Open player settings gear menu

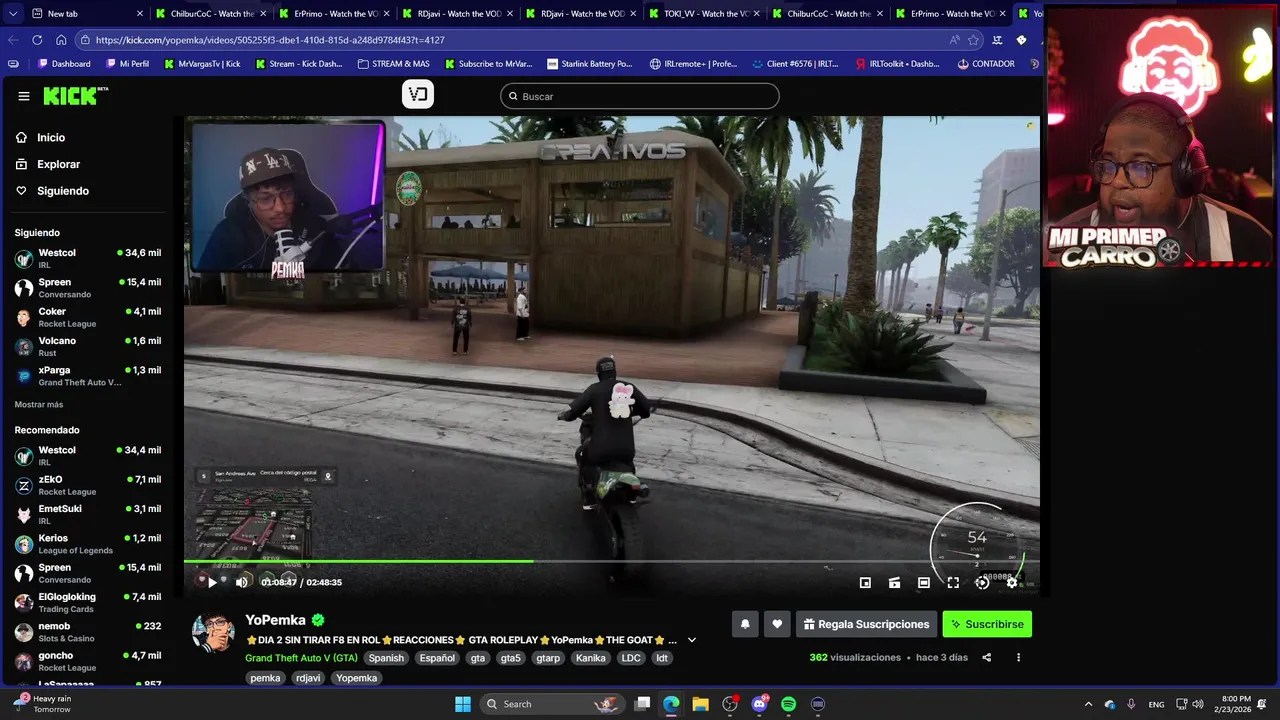(1011, 582)
